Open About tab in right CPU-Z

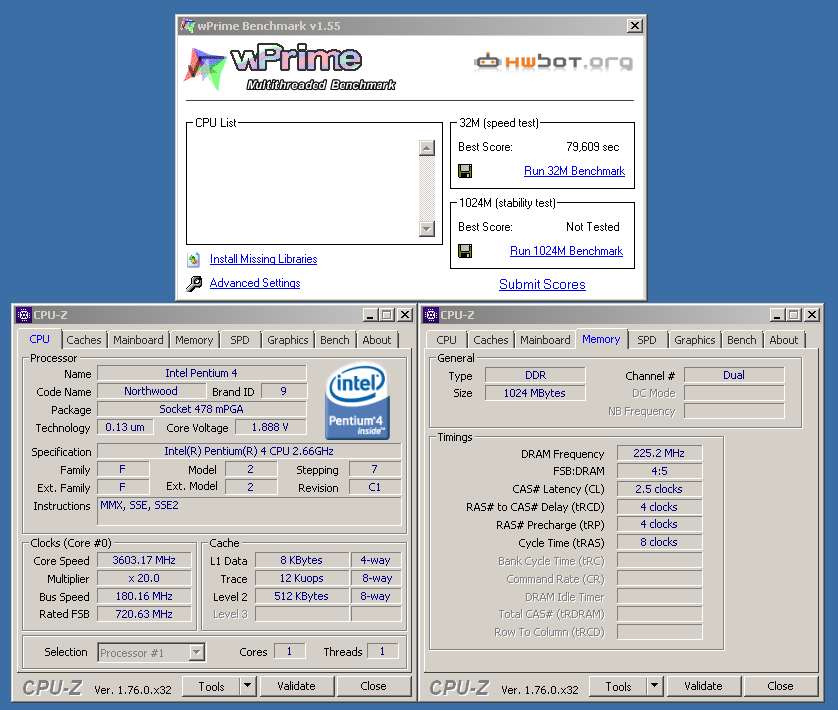click(784, 340)
